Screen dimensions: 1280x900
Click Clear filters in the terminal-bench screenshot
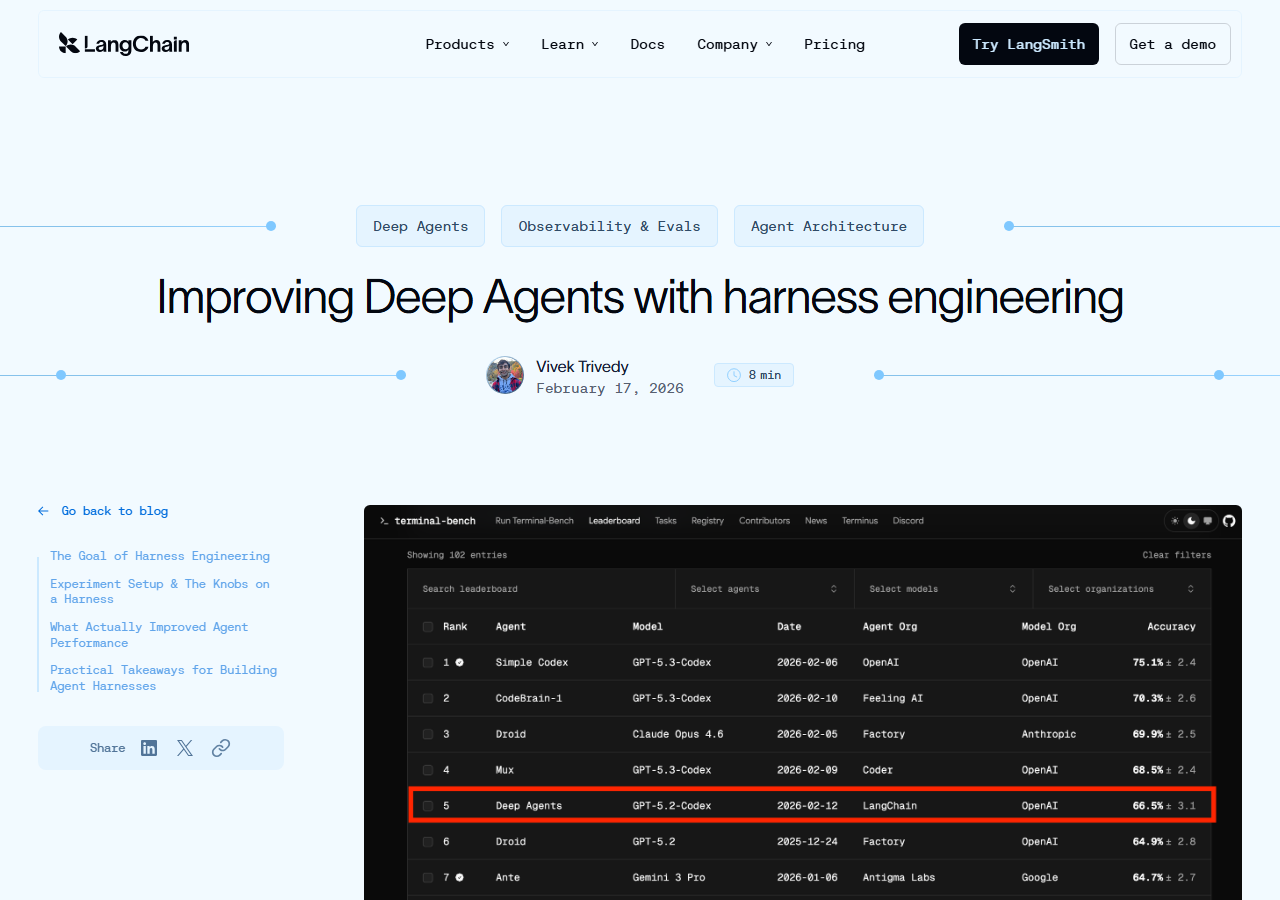point(1177,555)
